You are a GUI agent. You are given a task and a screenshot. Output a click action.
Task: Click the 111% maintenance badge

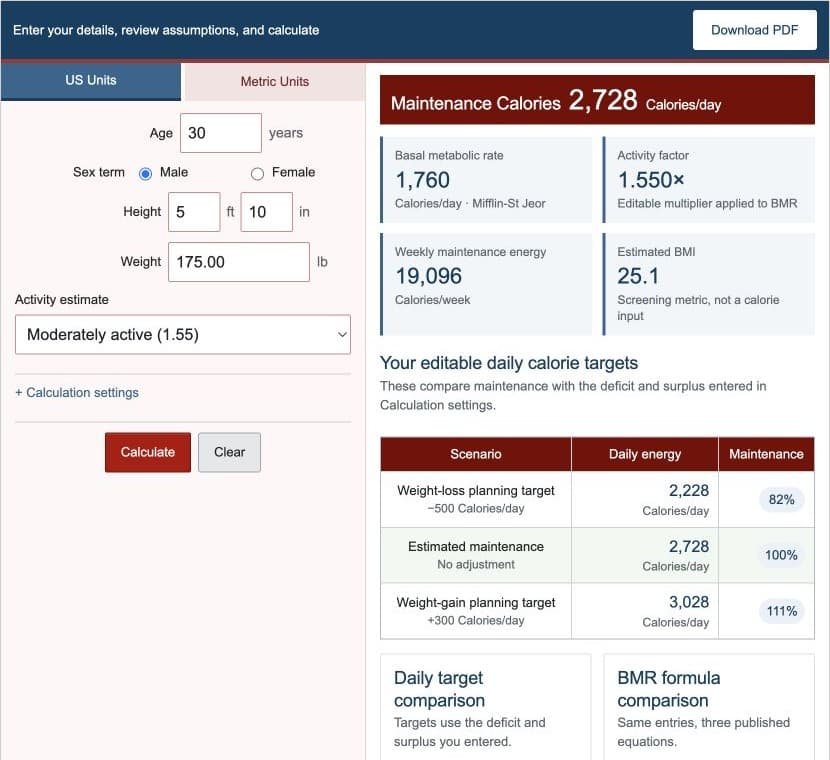pos(781,611)
